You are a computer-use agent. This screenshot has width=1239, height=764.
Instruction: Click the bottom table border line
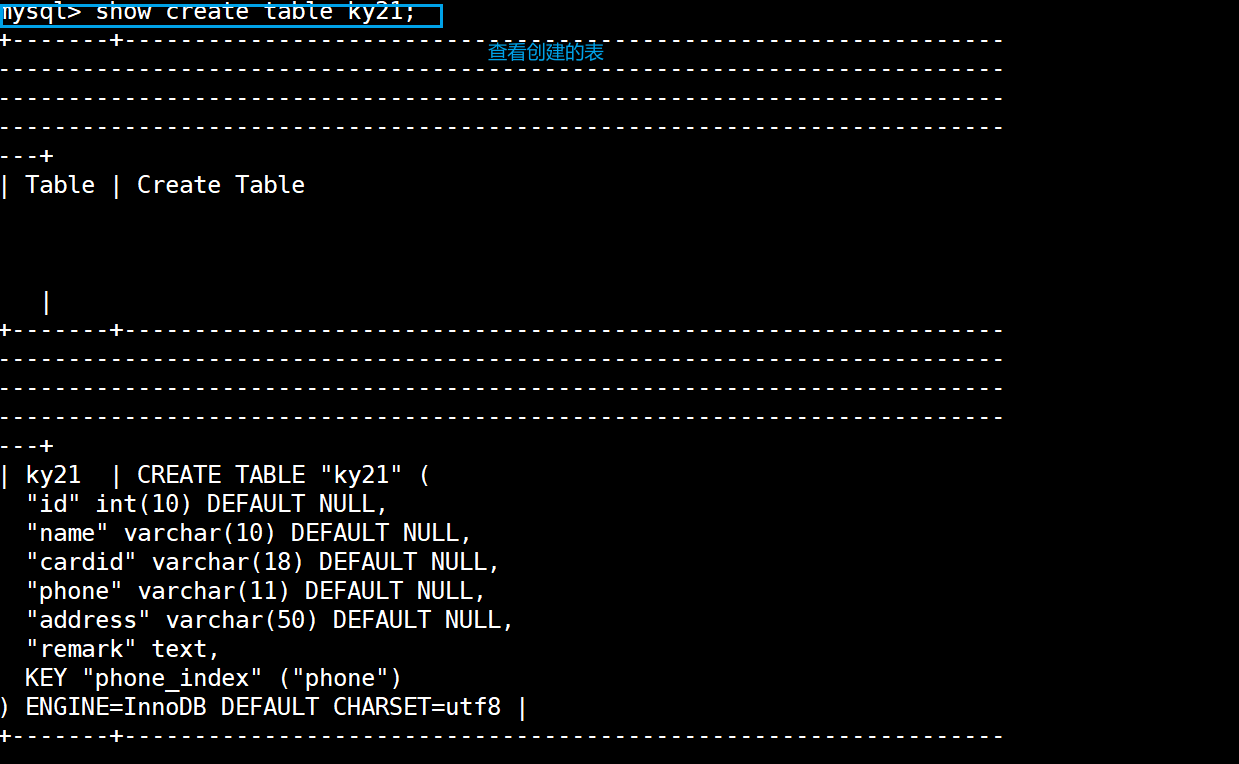[501, 737]
